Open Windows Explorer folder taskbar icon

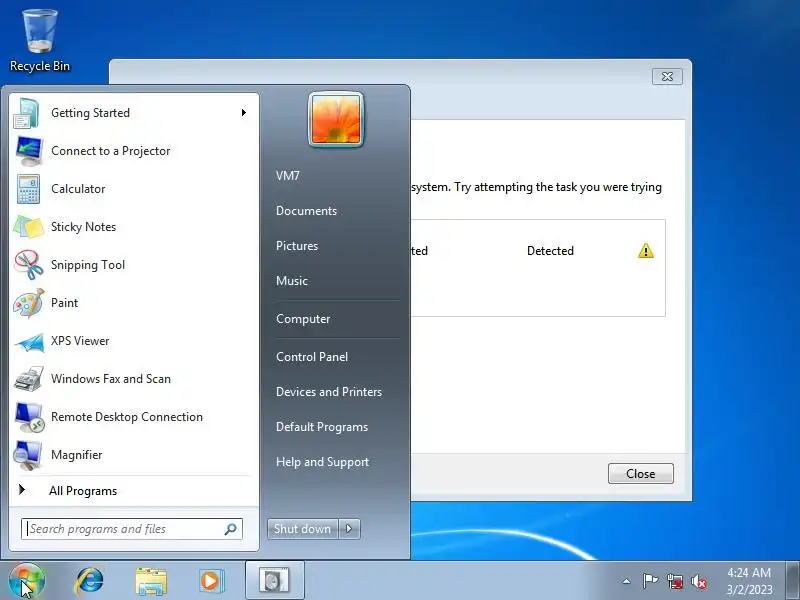tap(151, 581)
